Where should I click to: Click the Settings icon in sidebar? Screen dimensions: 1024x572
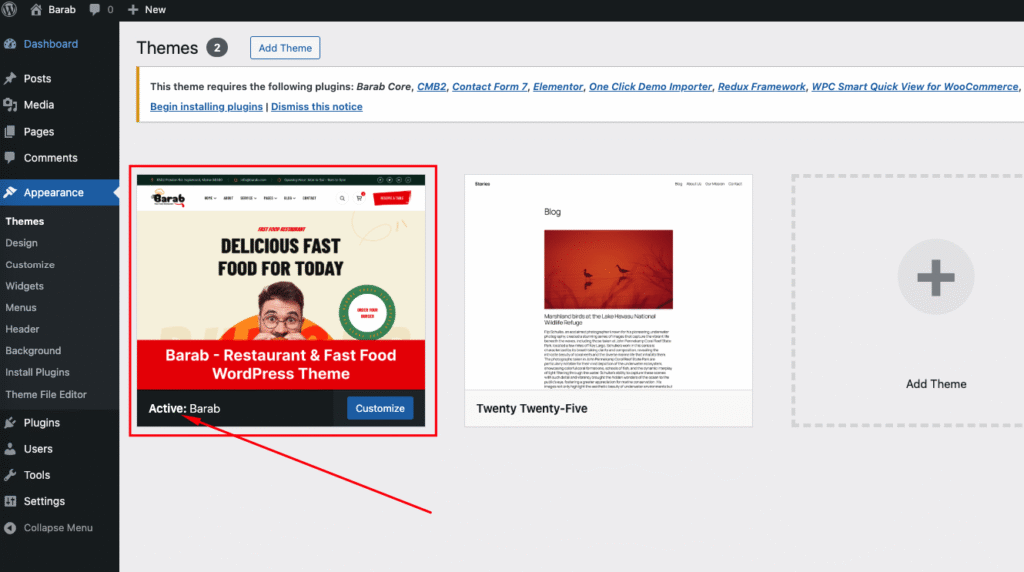(10, 501)
